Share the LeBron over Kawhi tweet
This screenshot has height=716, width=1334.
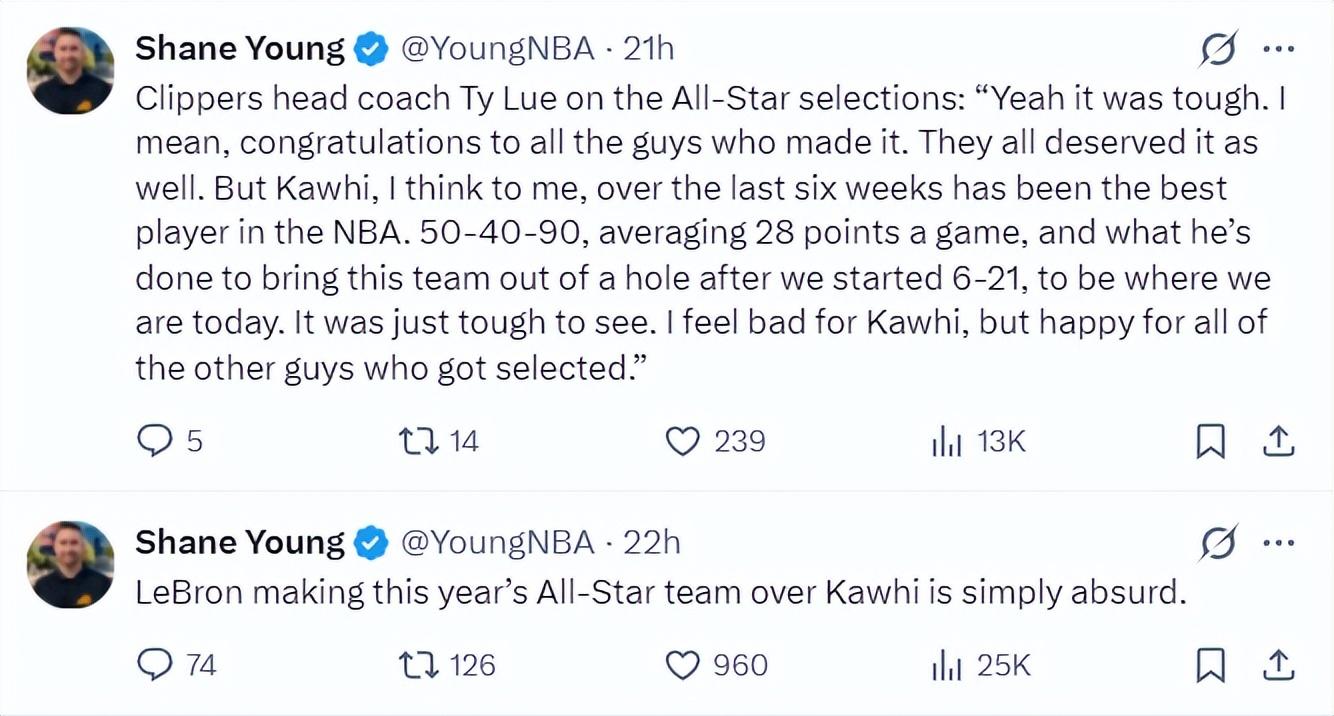click(1279, 665)
